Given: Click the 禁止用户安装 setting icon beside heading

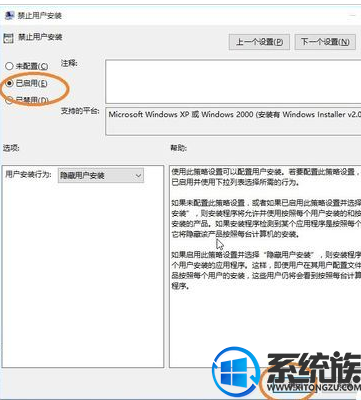Looking at the screenshot, I should [x=8, y=38].
